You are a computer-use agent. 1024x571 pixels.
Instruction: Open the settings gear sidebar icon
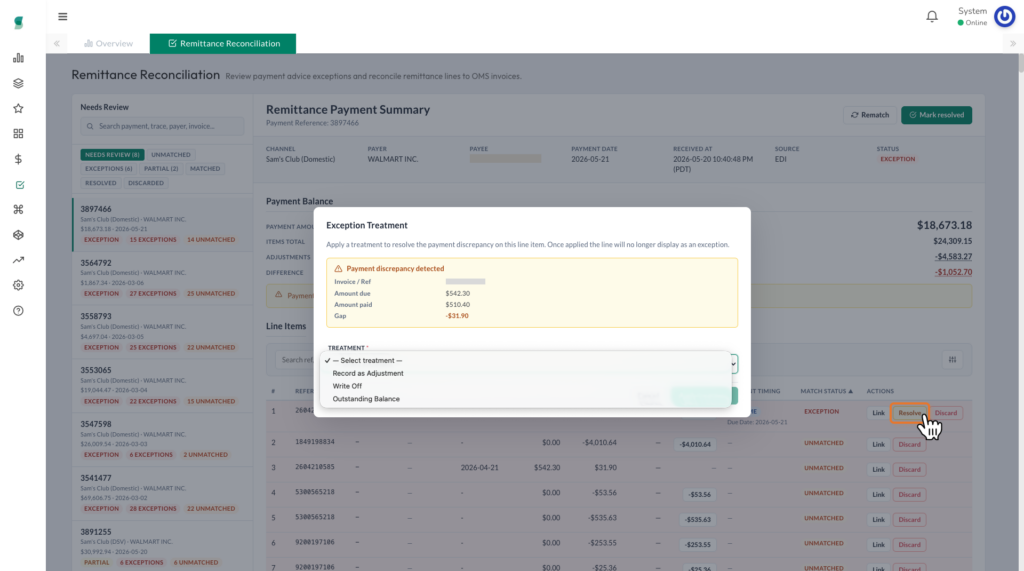coord(18,286)
